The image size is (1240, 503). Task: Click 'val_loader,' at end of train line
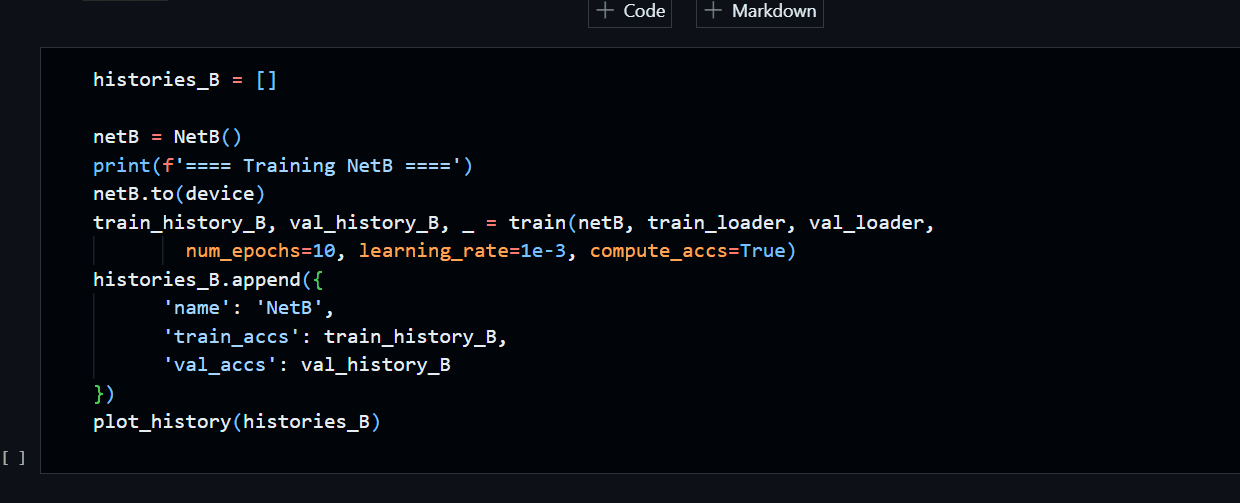click(872, 222)
